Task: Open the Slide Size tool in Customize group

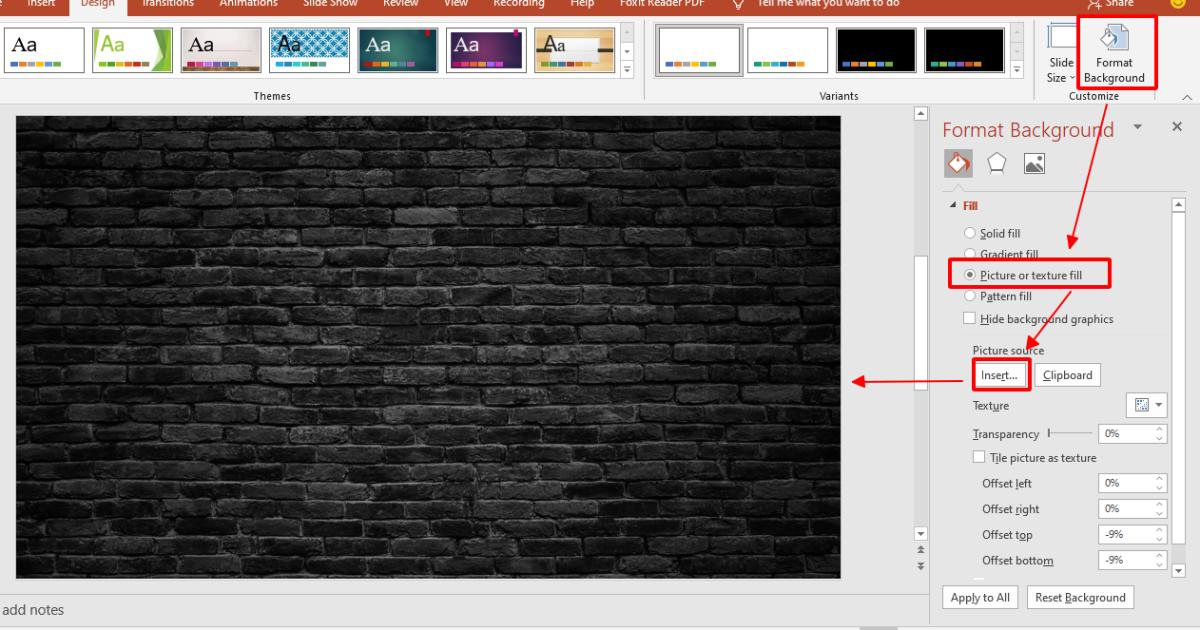Action: [x=1059, y=55]
